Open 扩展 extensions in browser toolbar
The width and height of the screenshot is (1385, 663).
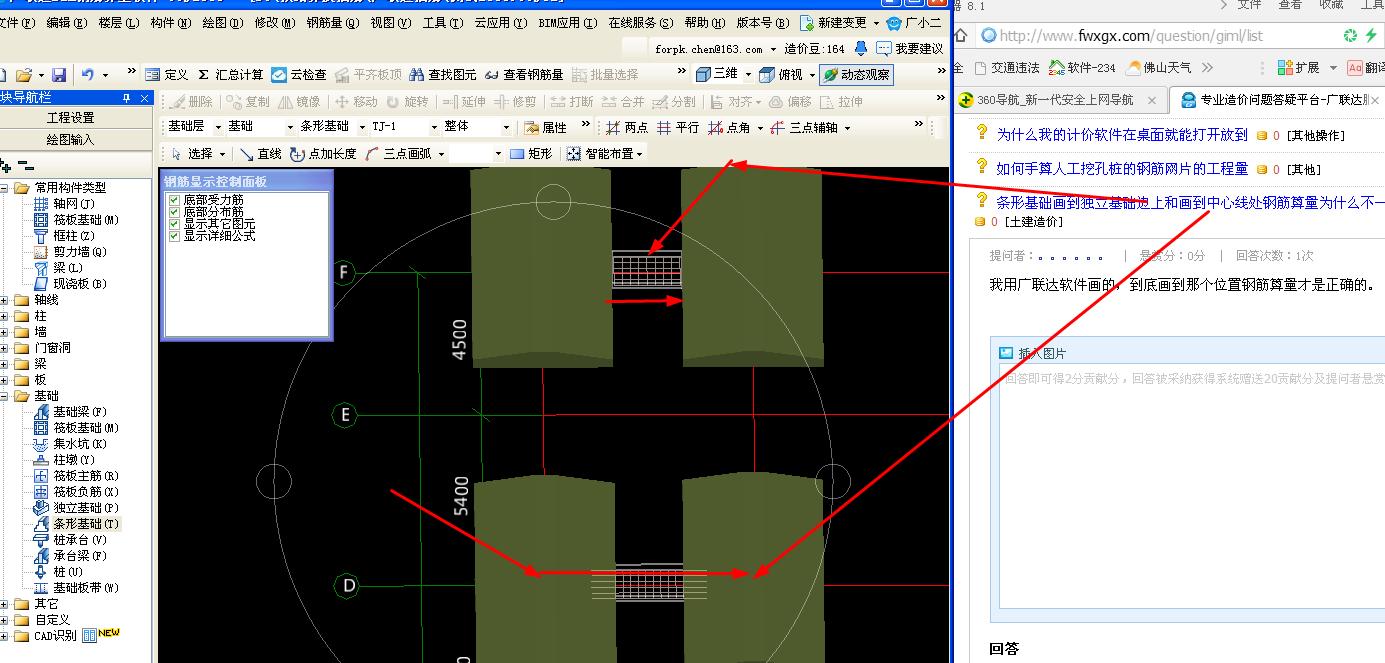1297,68
